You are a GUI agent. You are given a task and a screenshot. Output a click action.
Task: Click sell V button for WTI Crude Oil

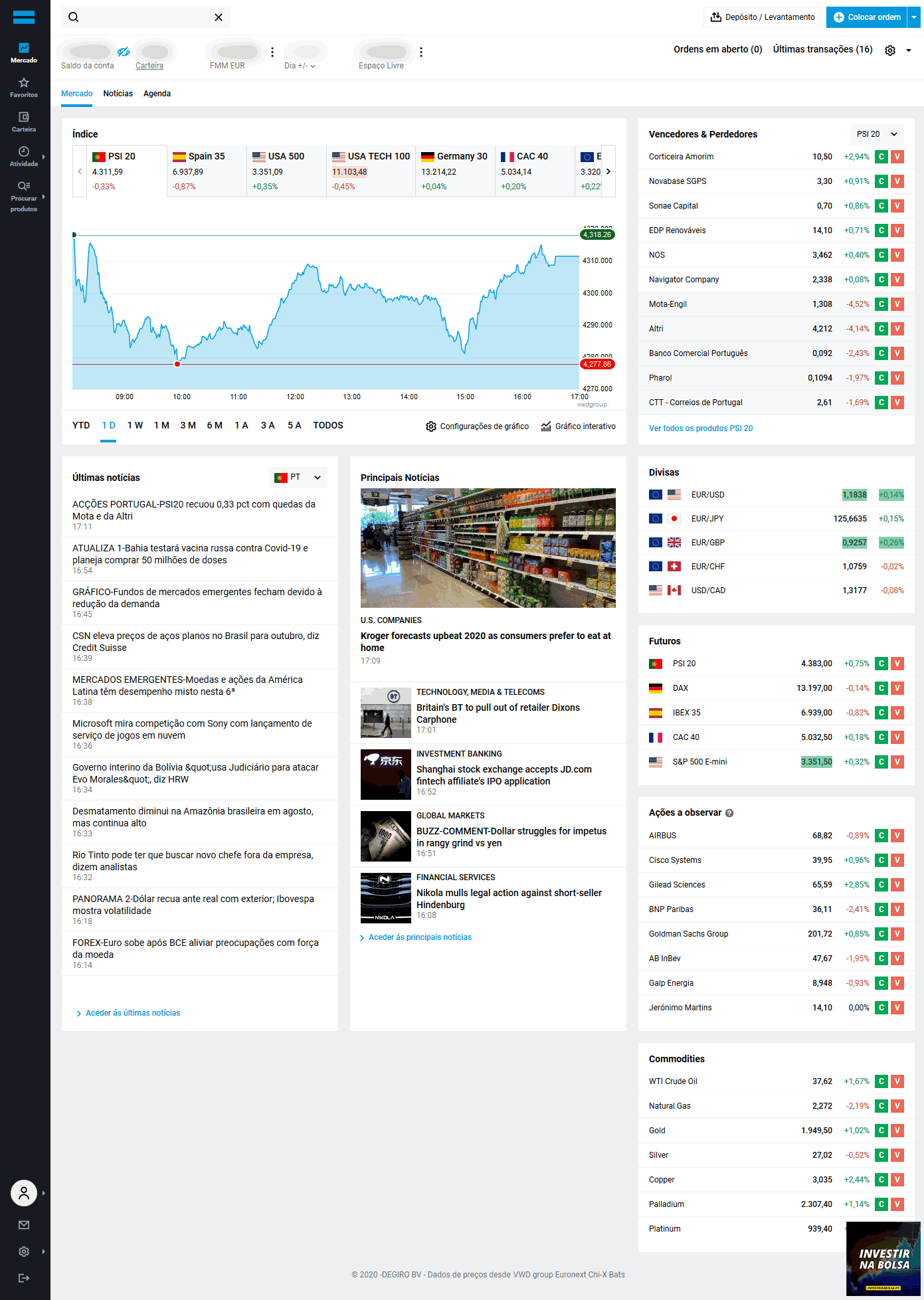(897, 1081)
